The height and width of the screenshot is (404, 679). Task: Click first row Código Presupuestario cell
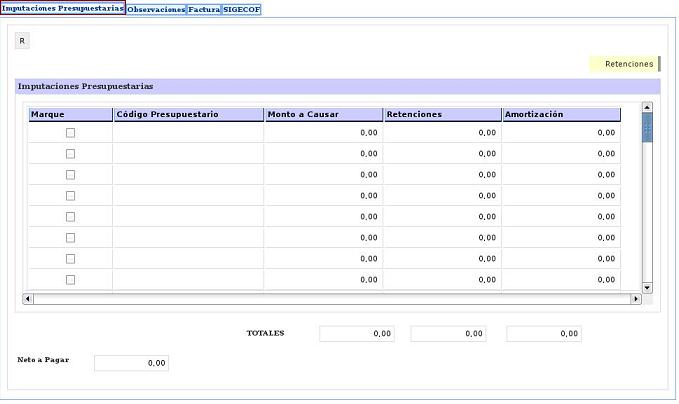pyautogui.click(x=188, y=132)
